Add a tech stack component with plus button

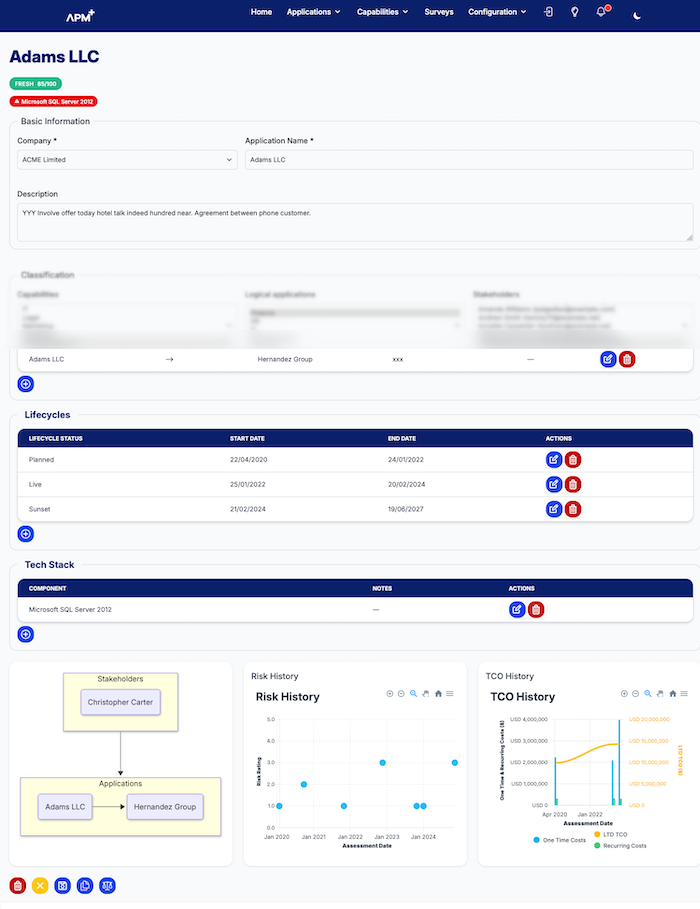(x=26, y=634)
